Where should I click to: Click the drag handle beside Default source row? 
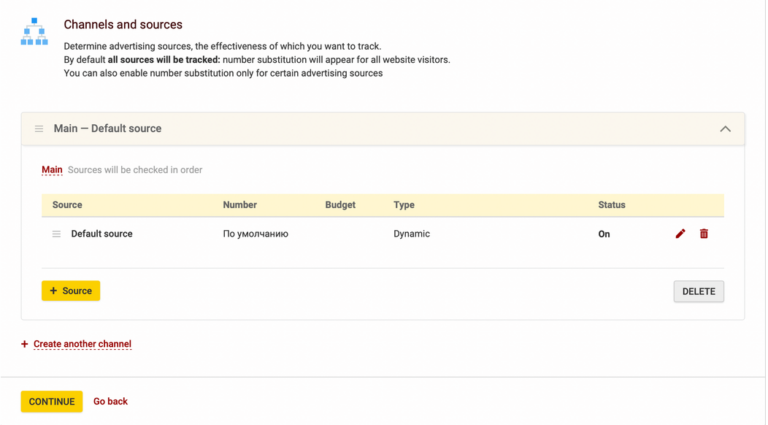click(x=57, y=234)
